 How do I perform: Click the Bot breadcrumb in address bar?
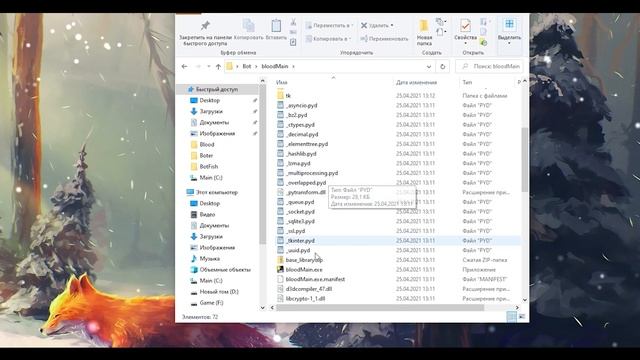(247, 66)
